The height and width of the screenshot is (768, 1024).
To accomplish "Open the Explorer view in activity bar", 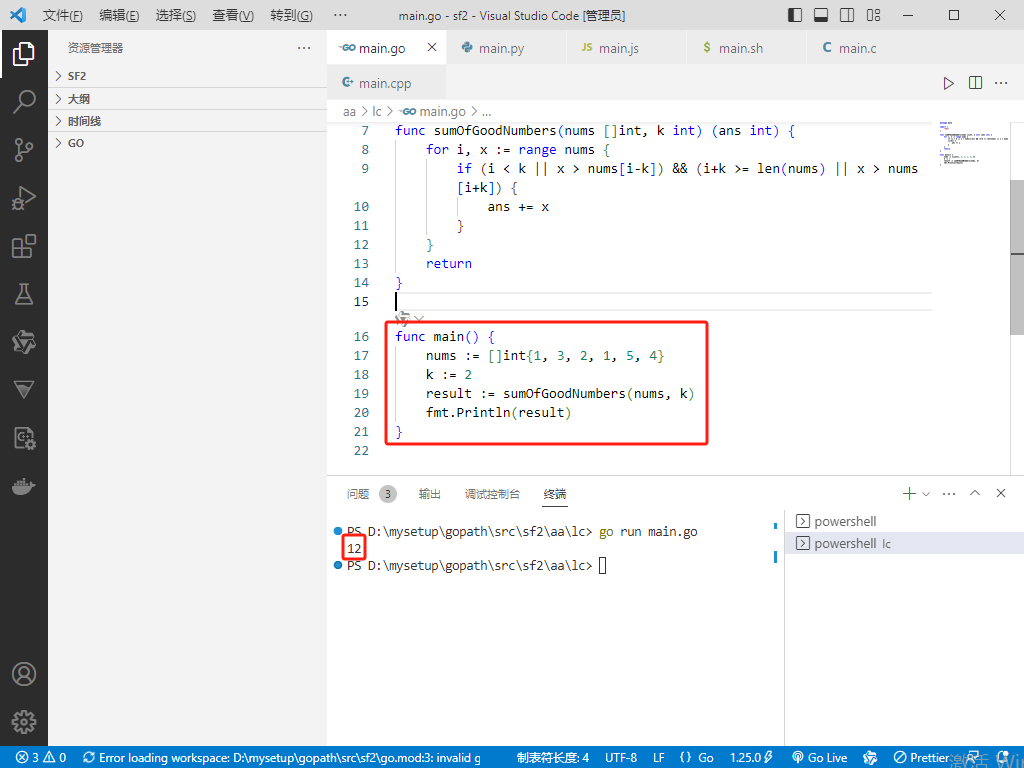I will 24,54.
